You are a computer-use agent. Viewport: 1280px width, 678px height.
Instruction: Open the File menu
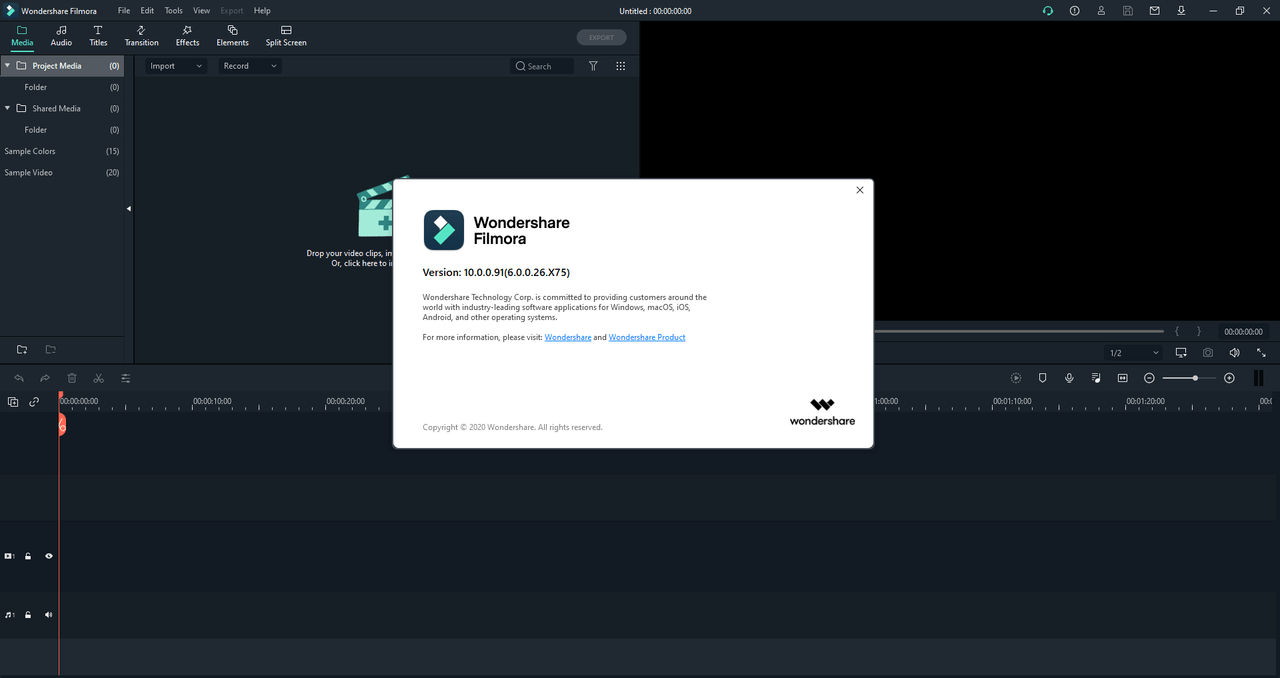124,10
